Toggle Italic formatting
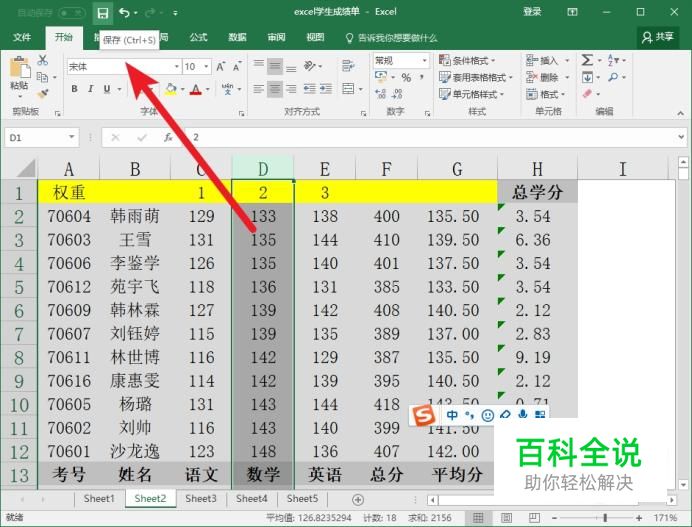This screenshot has height=527, width=692. (x=90, y=89)
